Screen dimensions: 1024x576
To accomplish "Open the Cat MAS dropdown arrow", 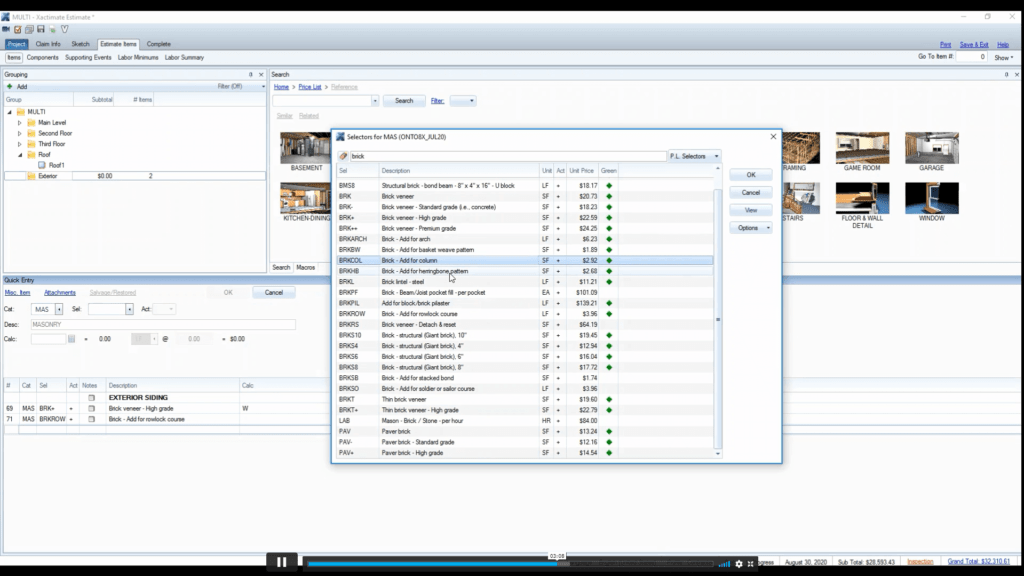I will (x=59, y=310).
